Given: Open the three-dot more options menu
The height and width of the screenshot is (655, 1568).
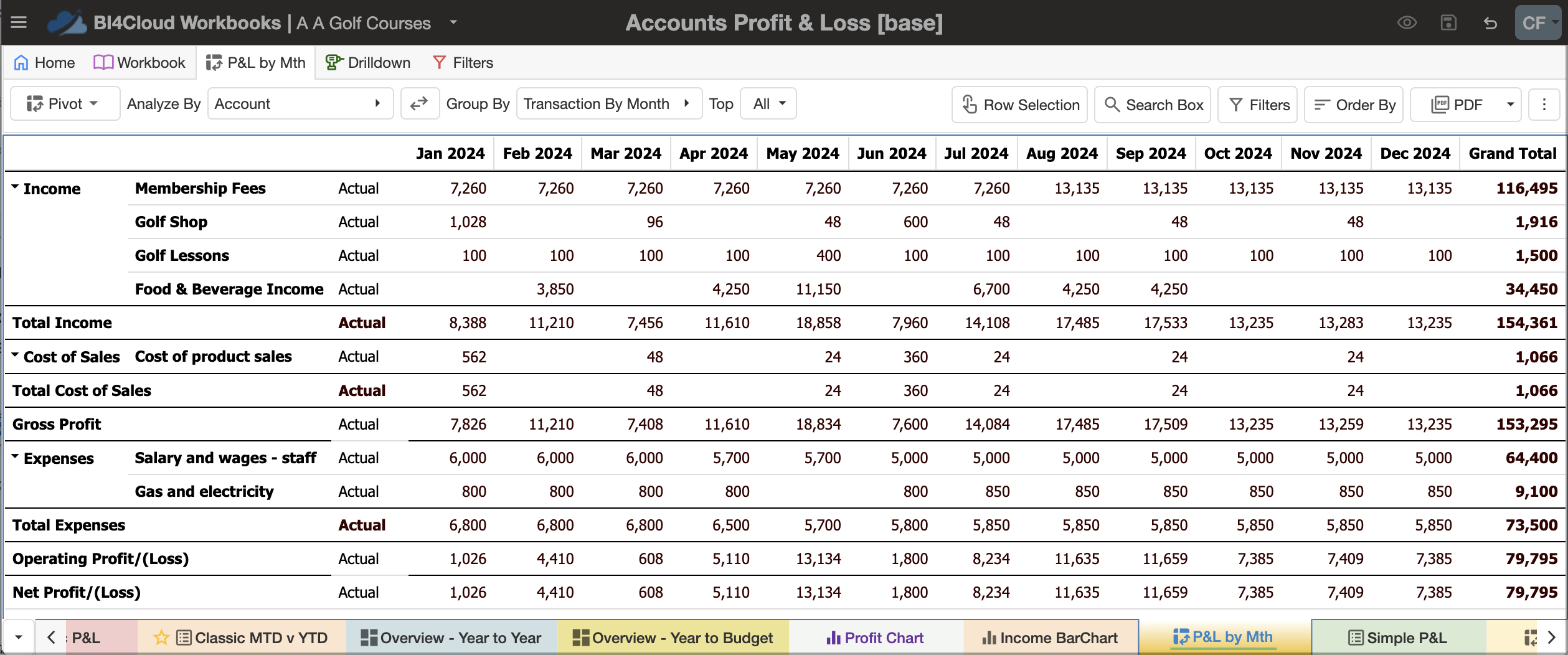Looking at the screenshot, I should click(x=1544, y=105).
